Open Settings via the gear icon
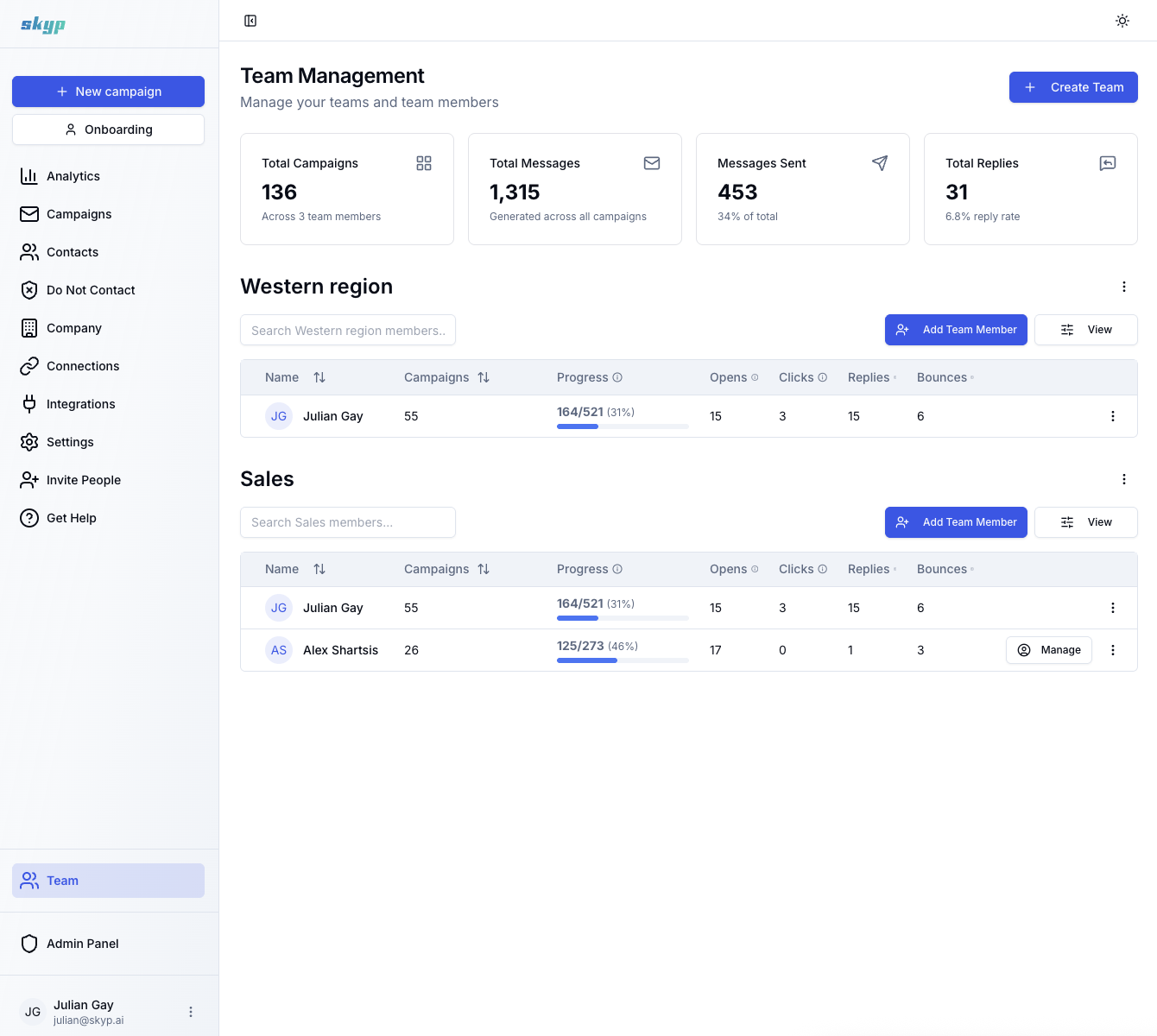 pyautogui.click(x=28, y=442)
